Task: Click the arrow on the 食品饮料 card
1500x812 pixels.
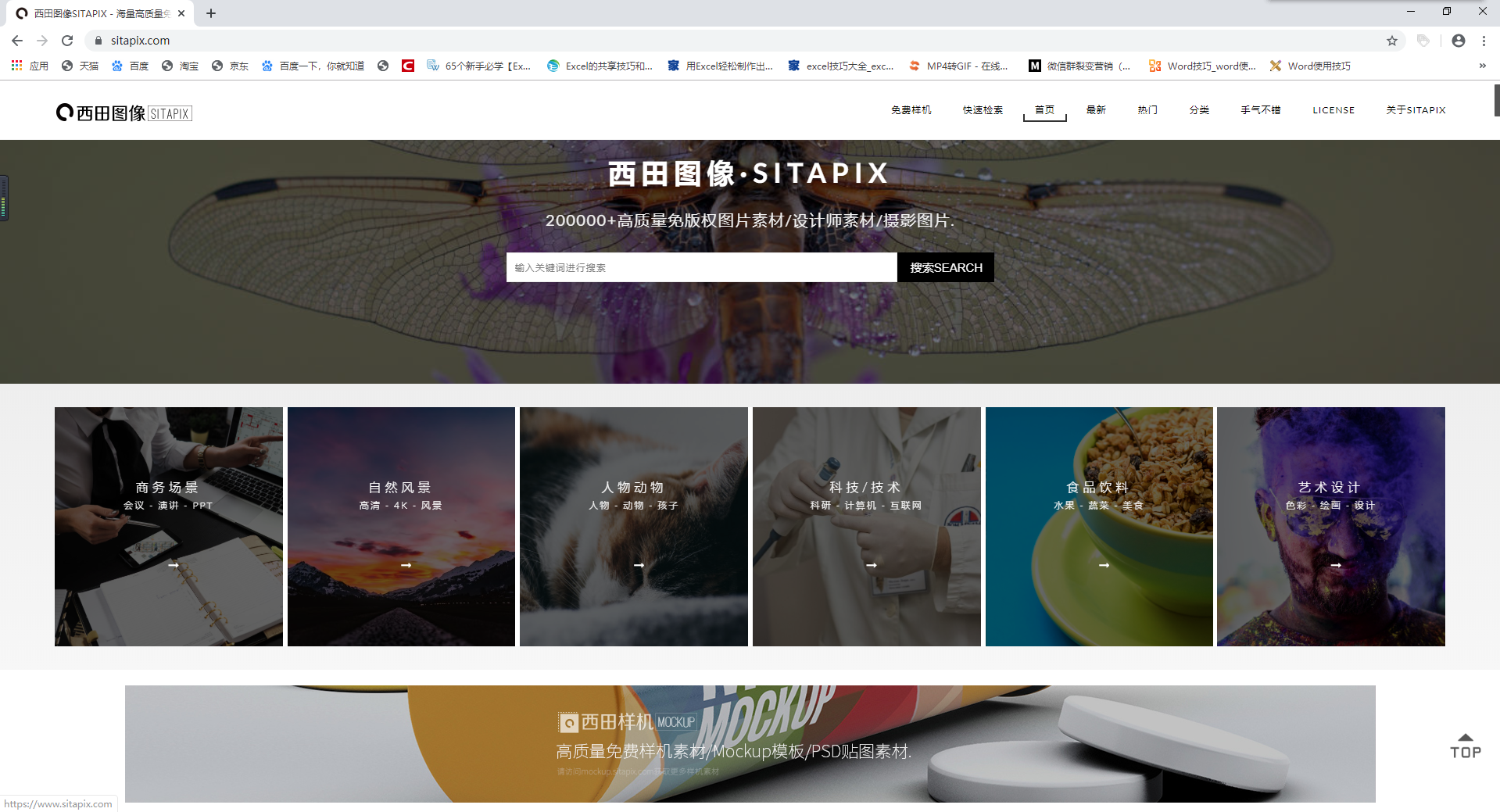Action: 1104,565
